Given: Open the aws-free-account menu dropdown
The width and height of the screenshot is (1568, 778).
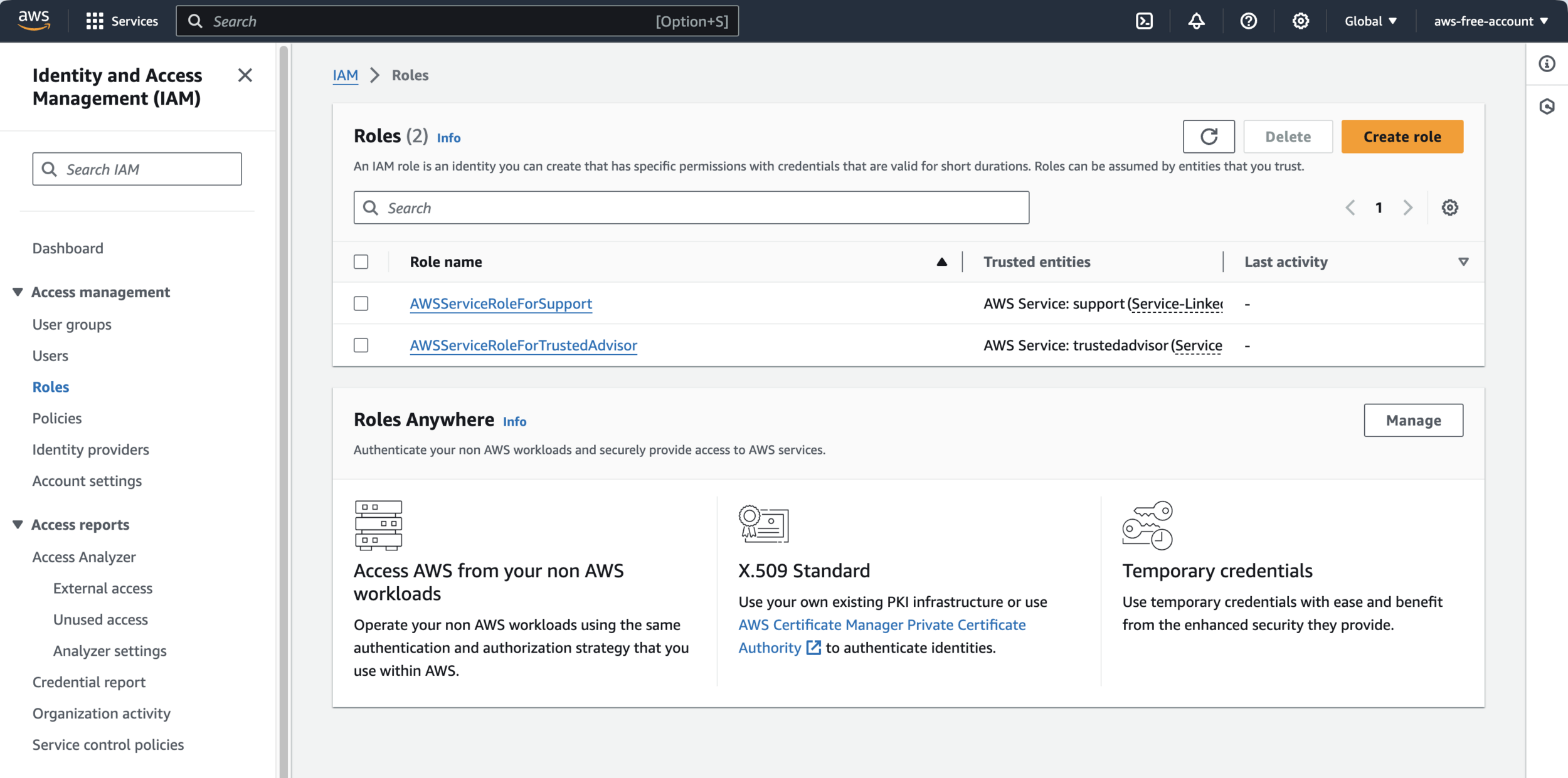Looking at the screenshot, I should [1490, 21].
